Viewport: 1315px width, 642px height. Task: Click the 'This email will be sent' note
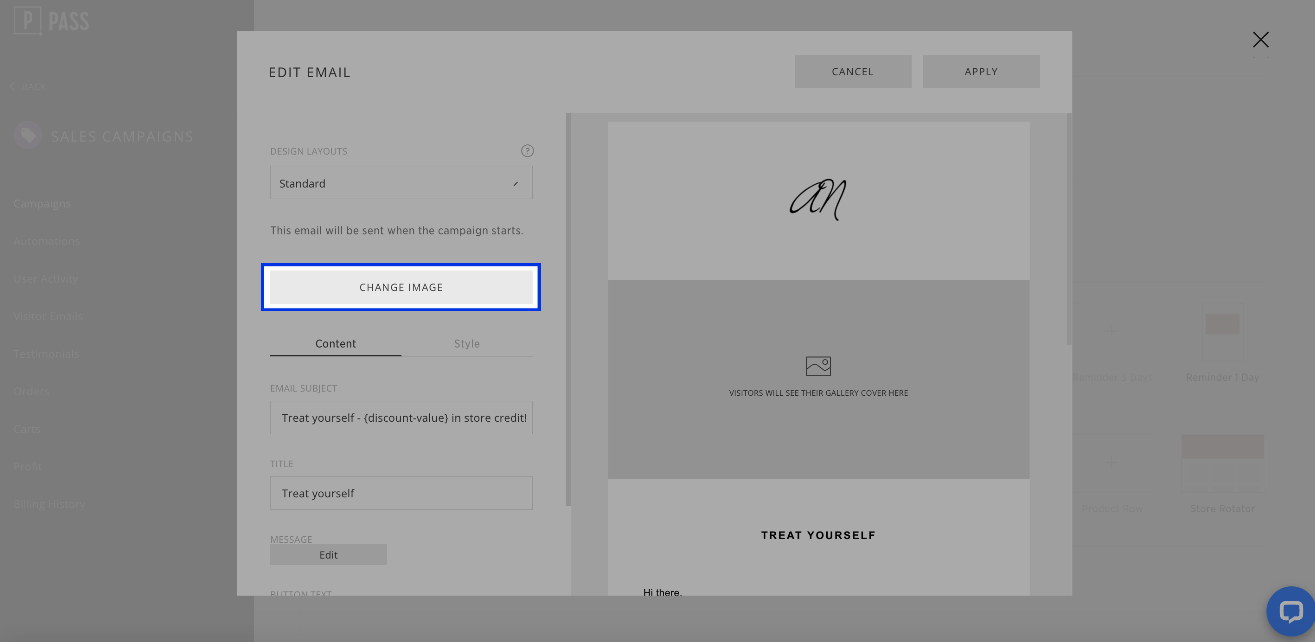[x=397, y=230]
